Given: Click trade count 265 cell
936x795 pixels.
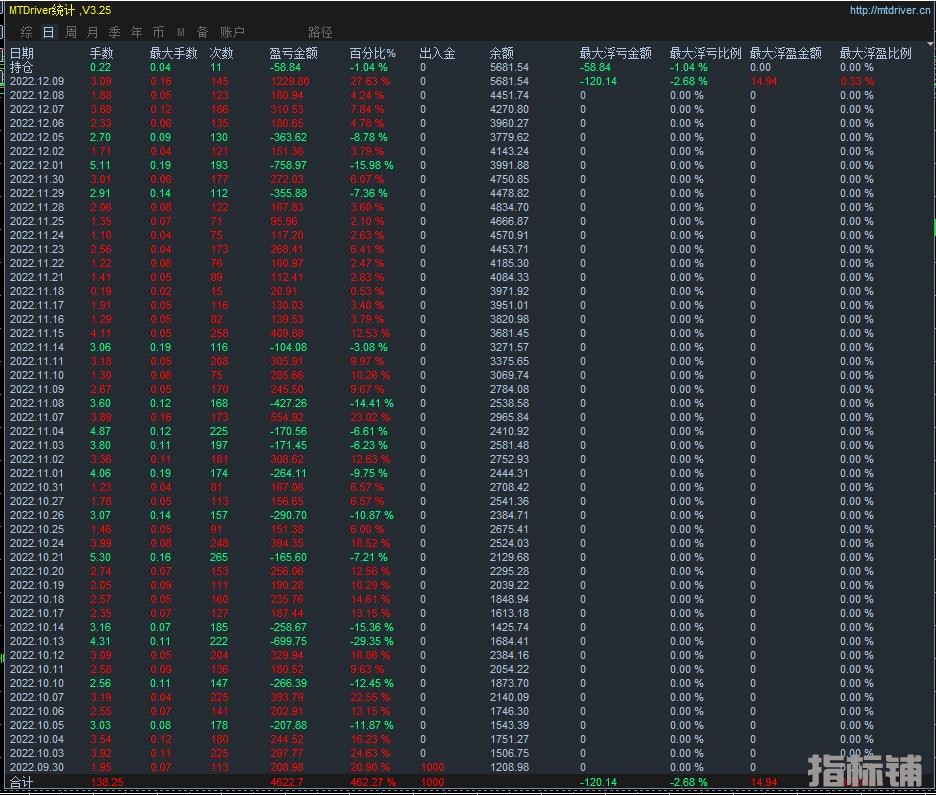Looking at the screenshot, I should pyautogui.click(x=218, y=557).
